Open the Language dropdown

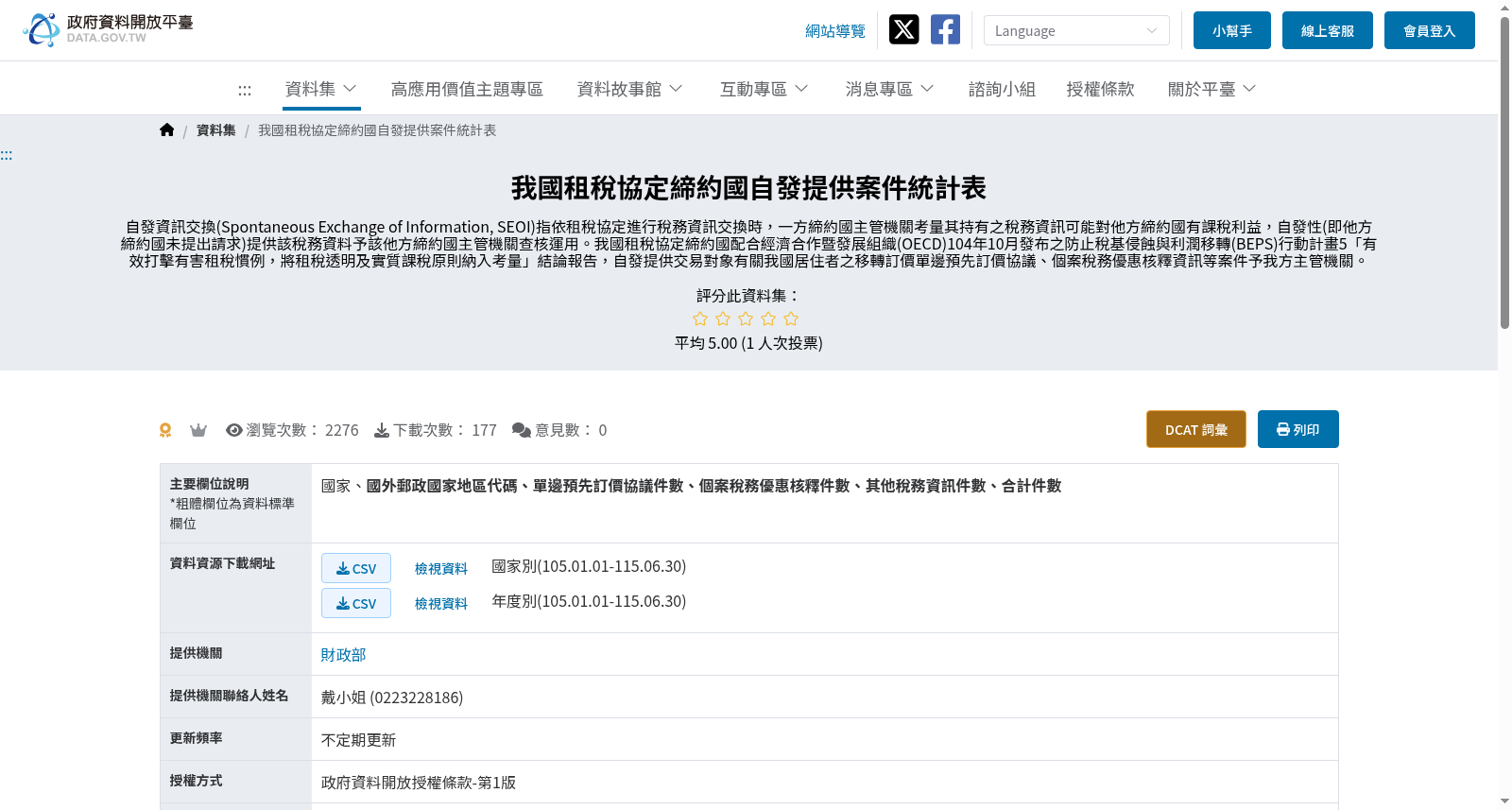[x=1076, y=30]
